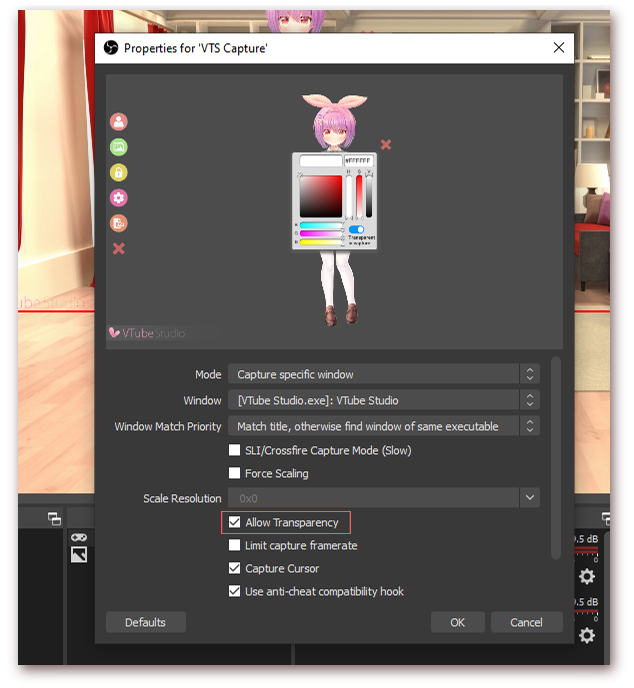The height and width of the screenshot is (688, 634).
Task: Click the red X below the sidebar icons
Action: [x=118, y=249]
